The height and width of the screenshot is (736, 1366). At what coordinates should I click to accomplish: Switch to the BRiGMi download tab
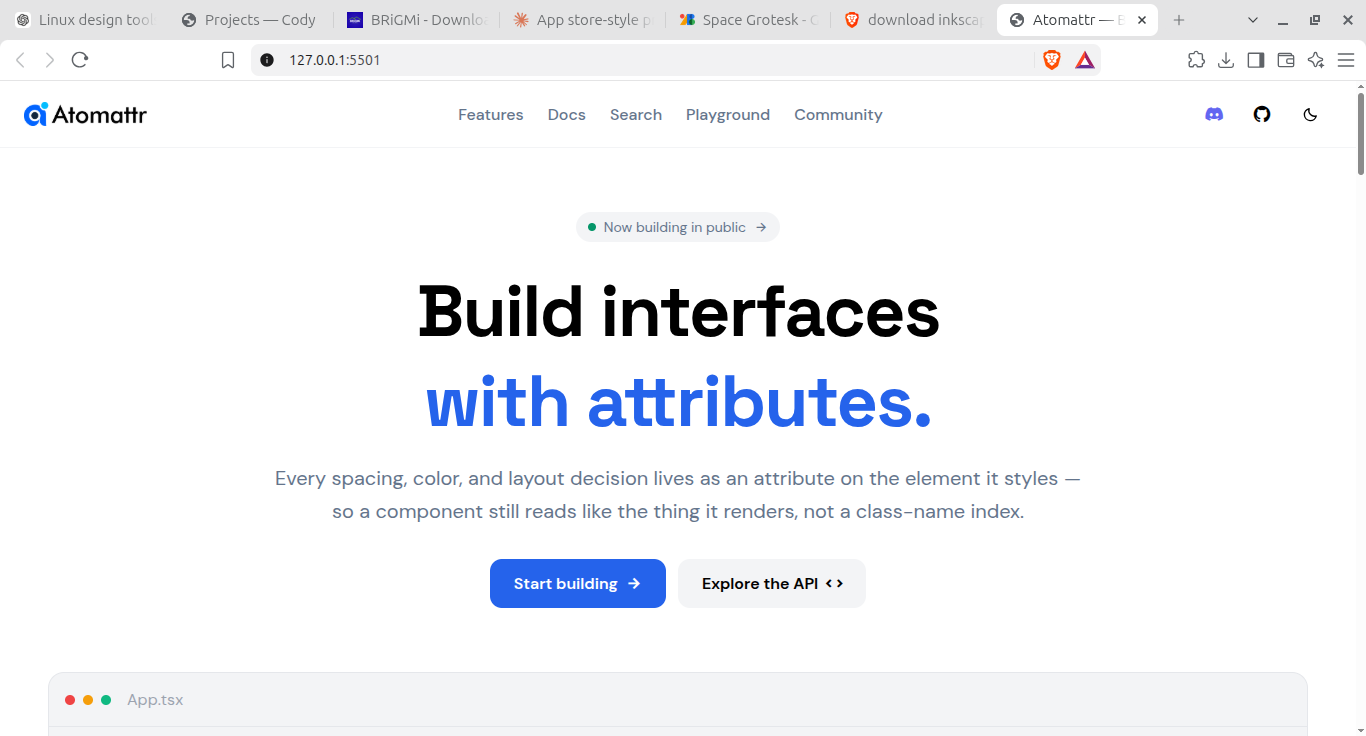pyautogui.click(x=415, y=20)
